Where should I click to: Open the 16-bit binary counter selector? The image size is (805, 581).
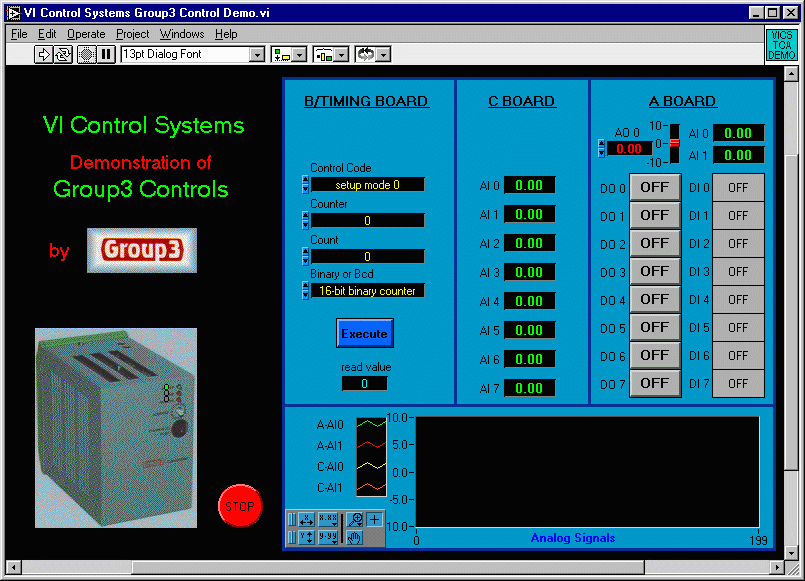368,291
